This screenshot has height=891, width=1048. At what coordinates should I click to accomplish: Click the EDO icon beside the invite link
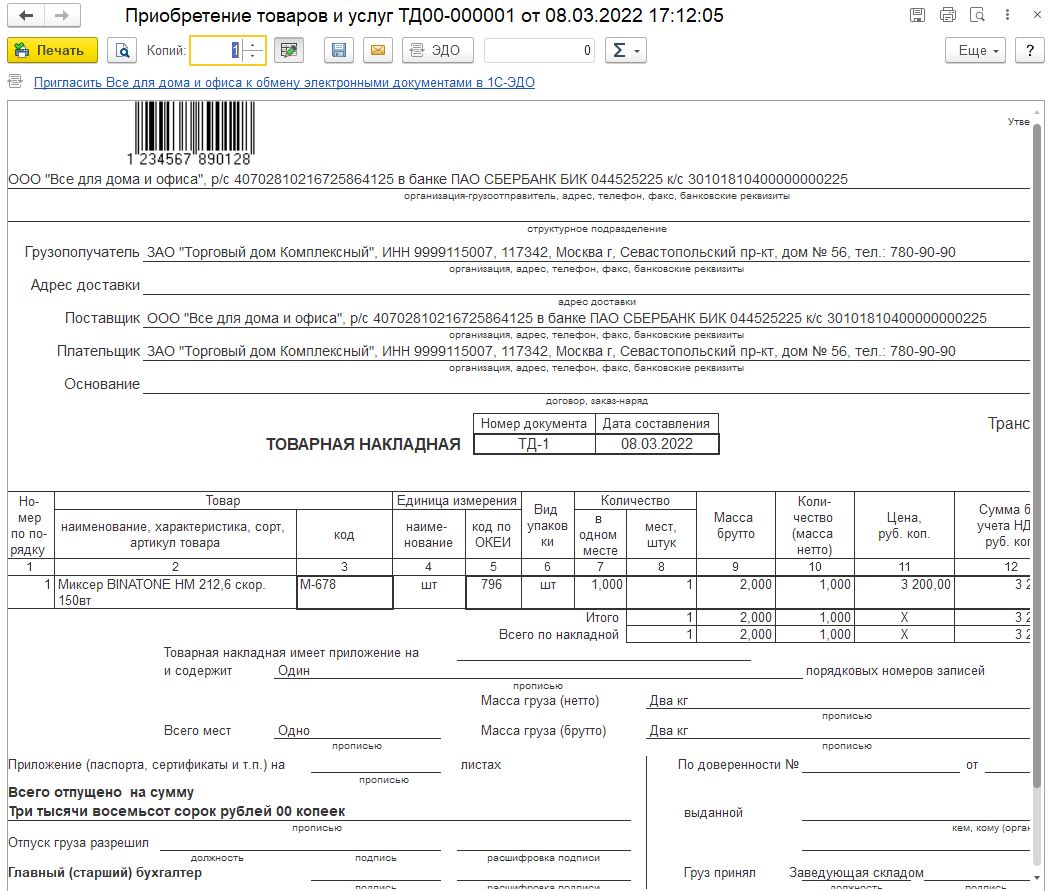pos(15,82)
